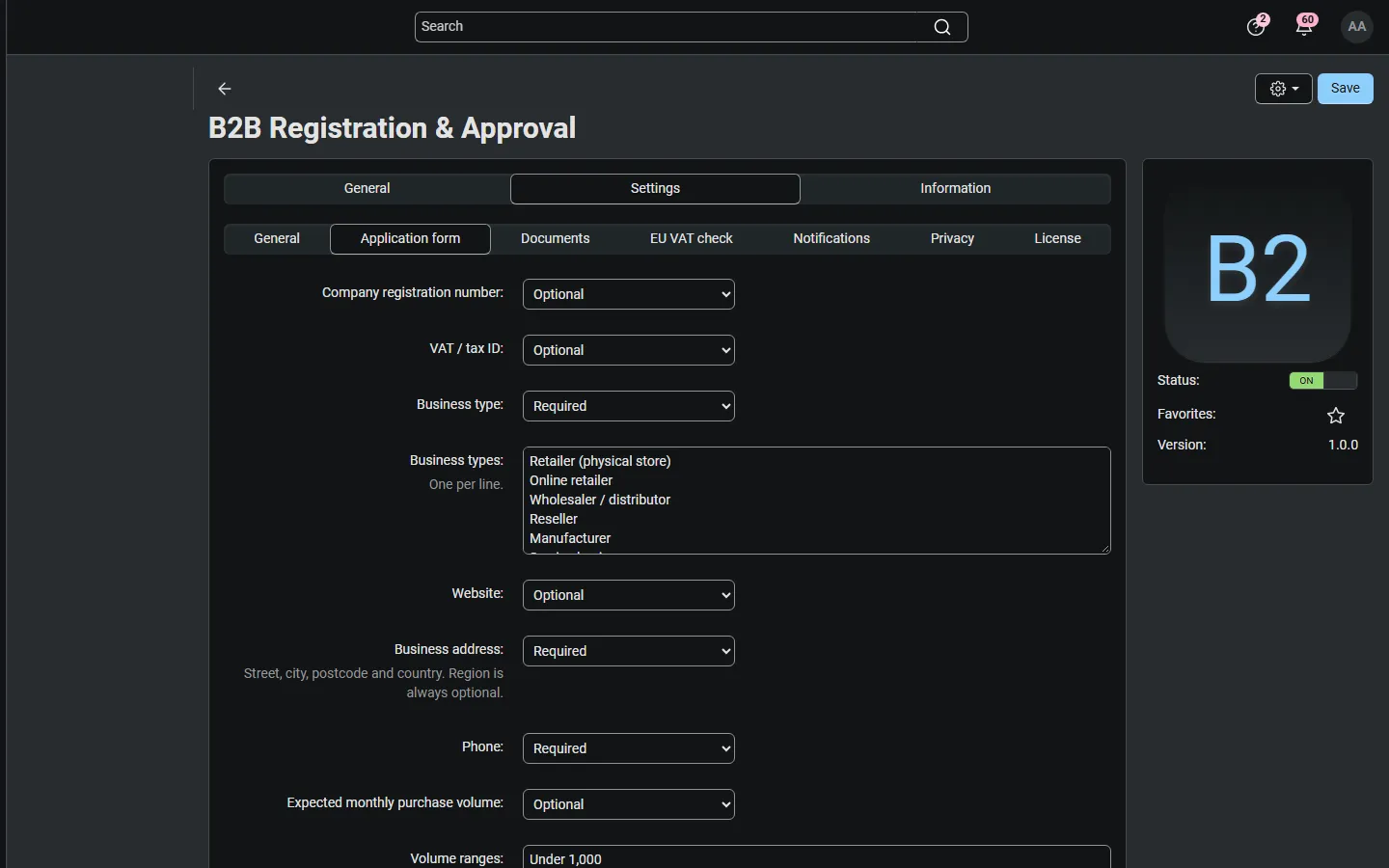
Task: Switch to the Notifications sub-tab
Action: coord(831,239)
